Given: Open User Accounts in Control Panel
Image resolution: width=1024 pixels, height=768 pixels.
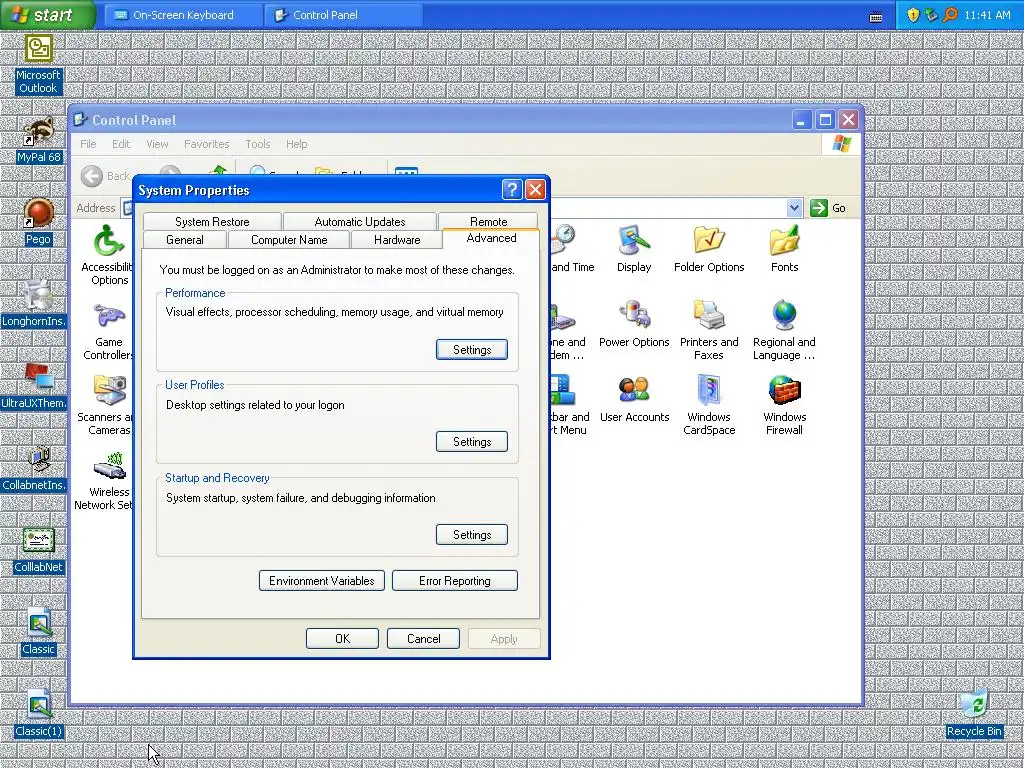Looking at the screenshot, I should pyautogui.click(x=634, y=399).
